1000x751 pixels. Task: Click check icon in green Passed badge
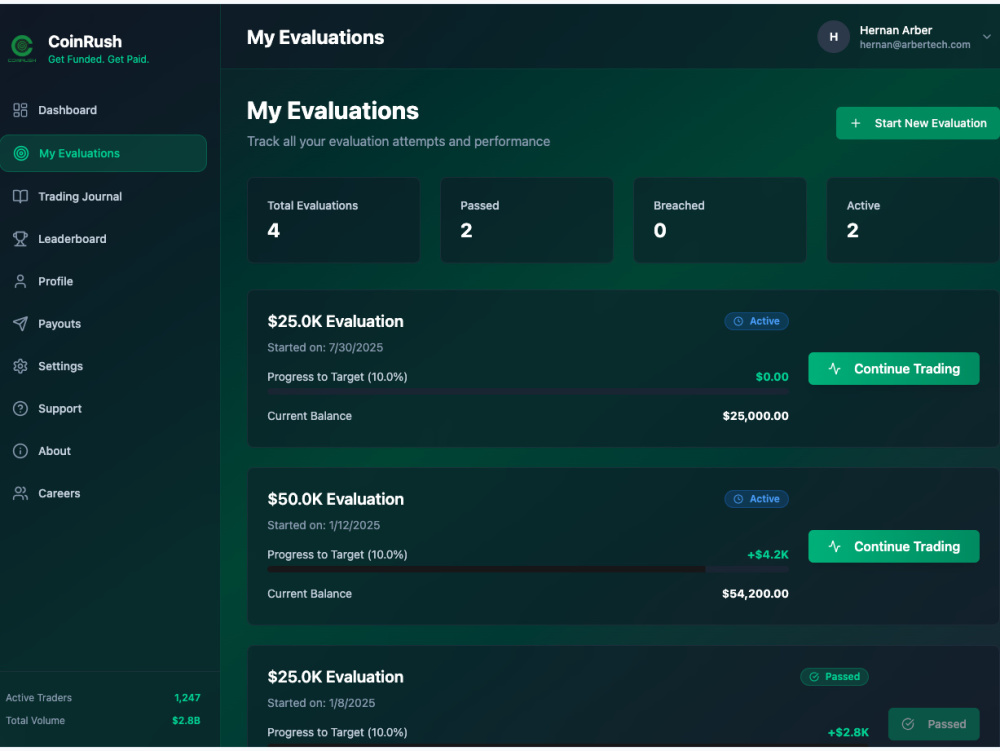point(814,677)
